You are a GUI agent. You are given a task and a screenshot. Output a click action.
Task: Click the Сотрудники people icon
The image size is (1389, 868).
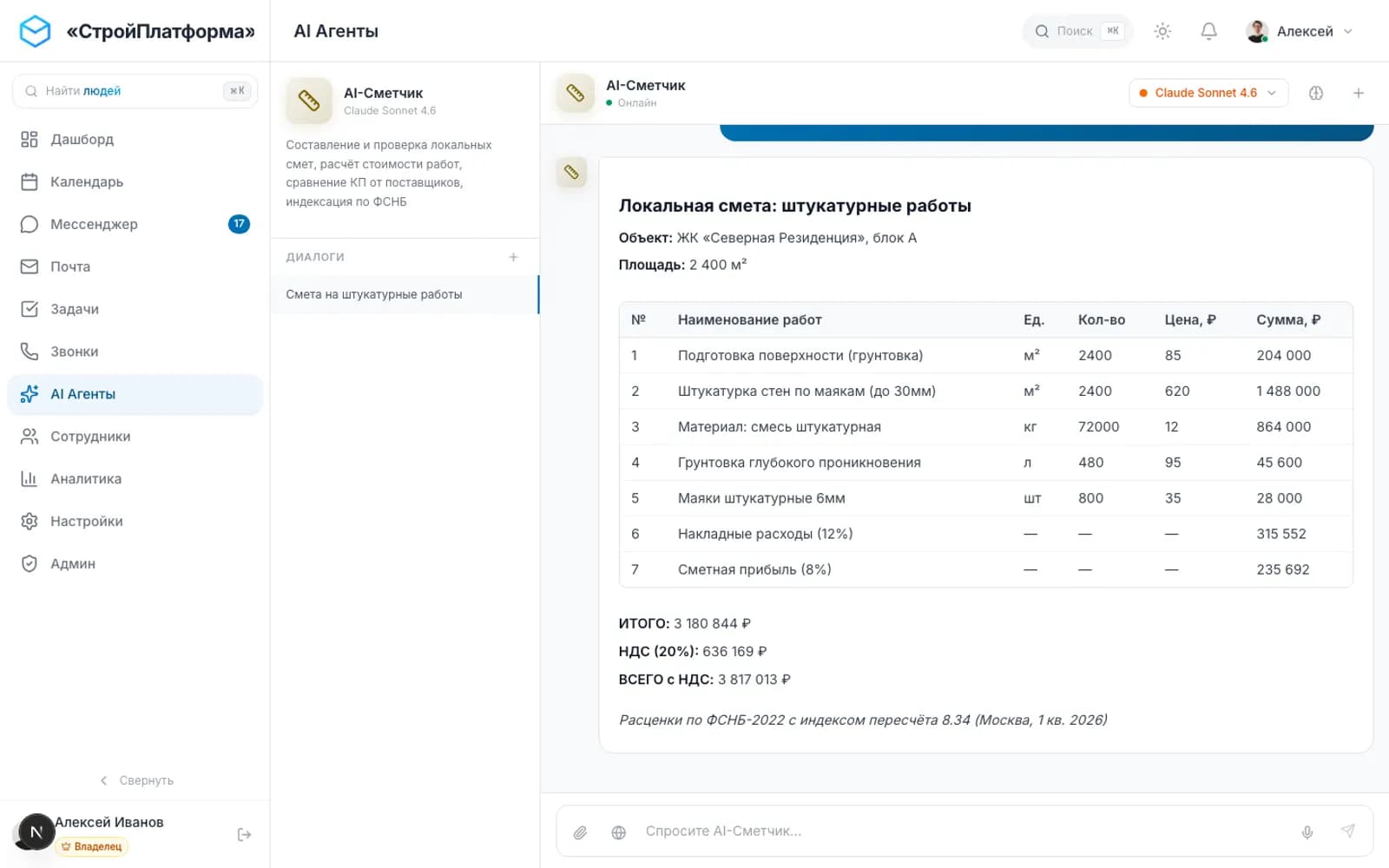(30, 437)
